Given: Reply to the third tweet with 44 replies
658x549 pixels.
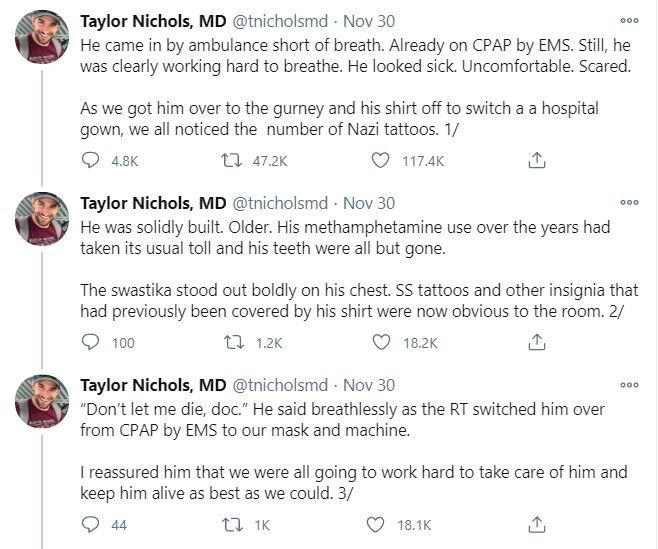Looking at the screenshot, I should 91,524.
